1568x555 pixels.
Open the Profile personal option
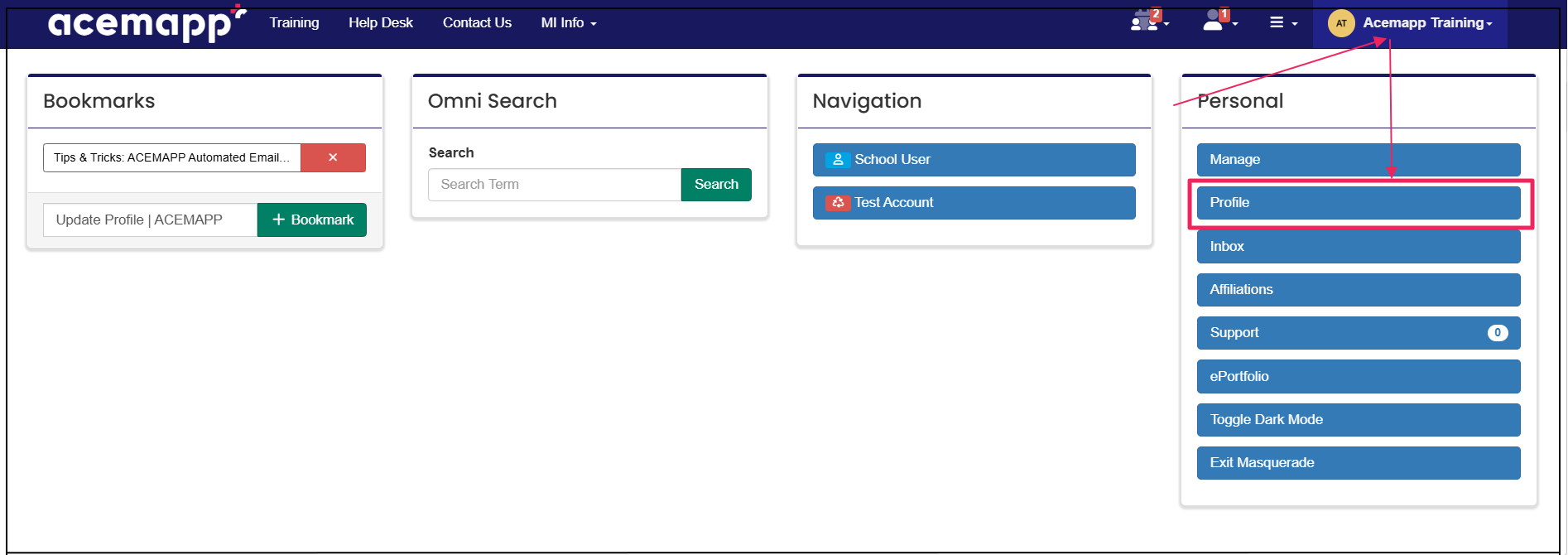[1359, 203]
